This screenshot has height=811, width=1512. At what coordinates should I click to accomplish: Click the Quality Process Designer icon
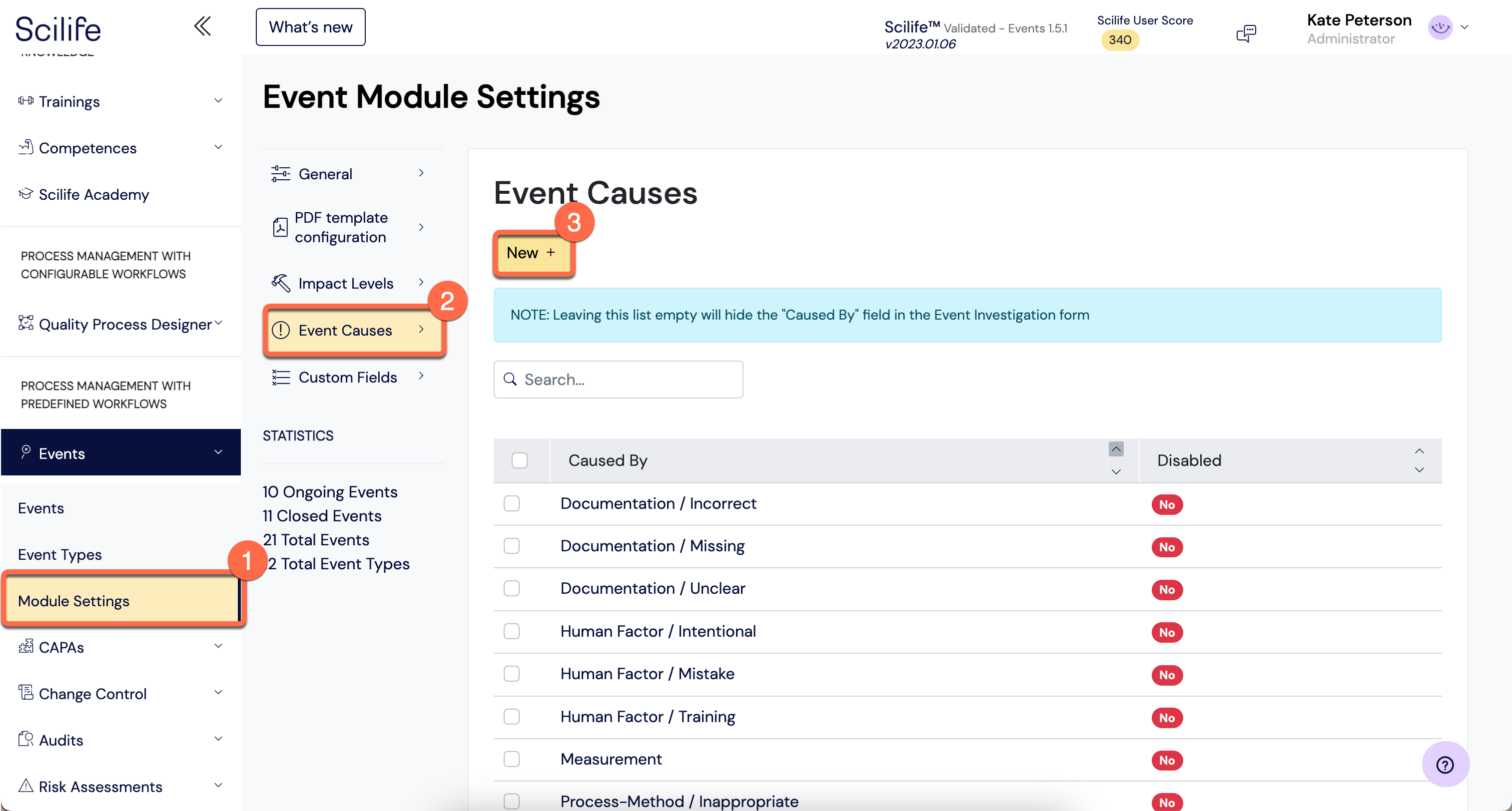click(x=25, y=323)
